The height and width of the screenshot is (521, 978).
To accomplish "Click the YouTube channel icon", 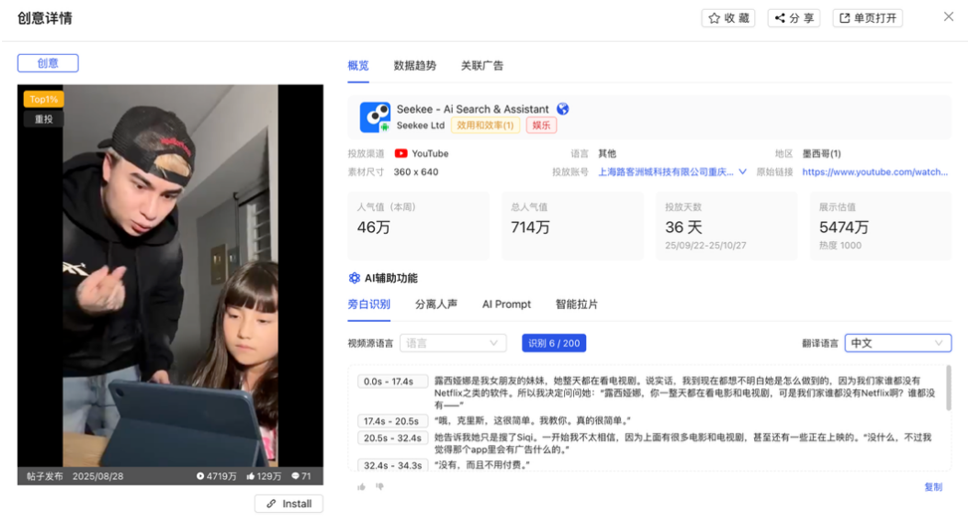I will pos(401,153).
